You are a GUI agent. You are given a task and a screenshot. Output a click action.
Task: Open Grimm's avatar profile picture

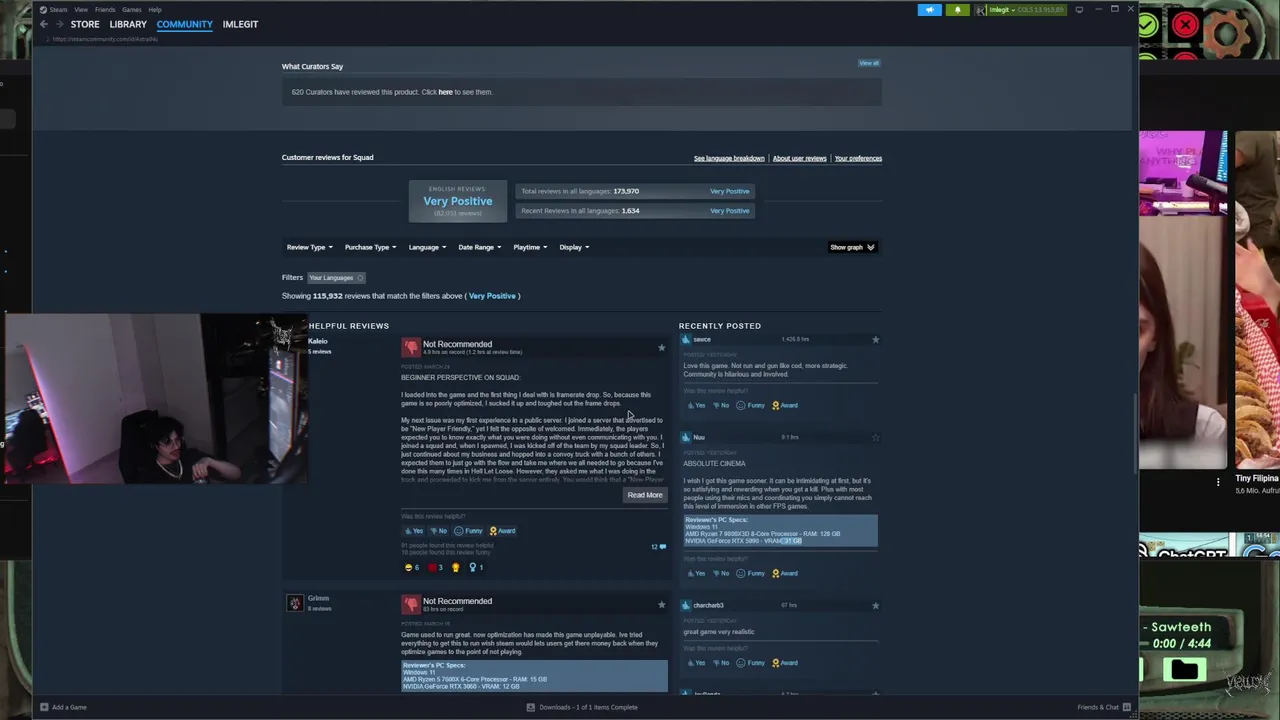(x=295, y=603)
